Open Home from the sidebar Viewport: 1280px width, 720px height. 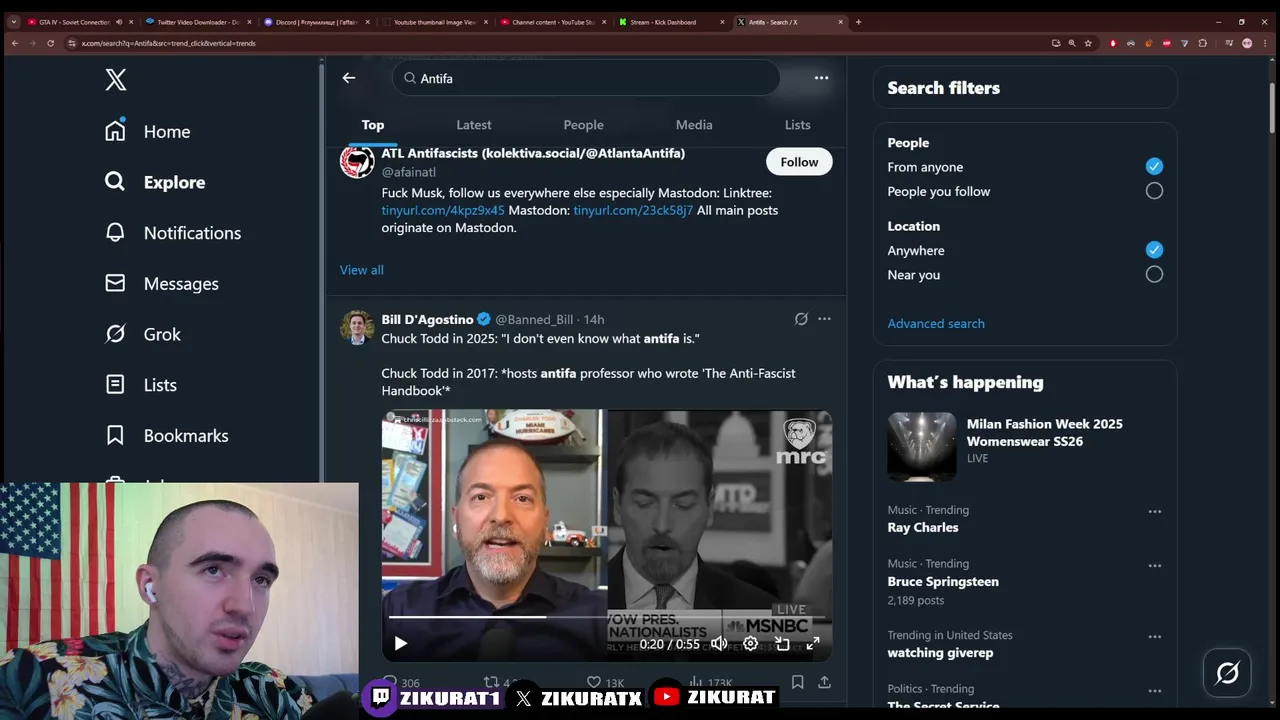(148, 131)
